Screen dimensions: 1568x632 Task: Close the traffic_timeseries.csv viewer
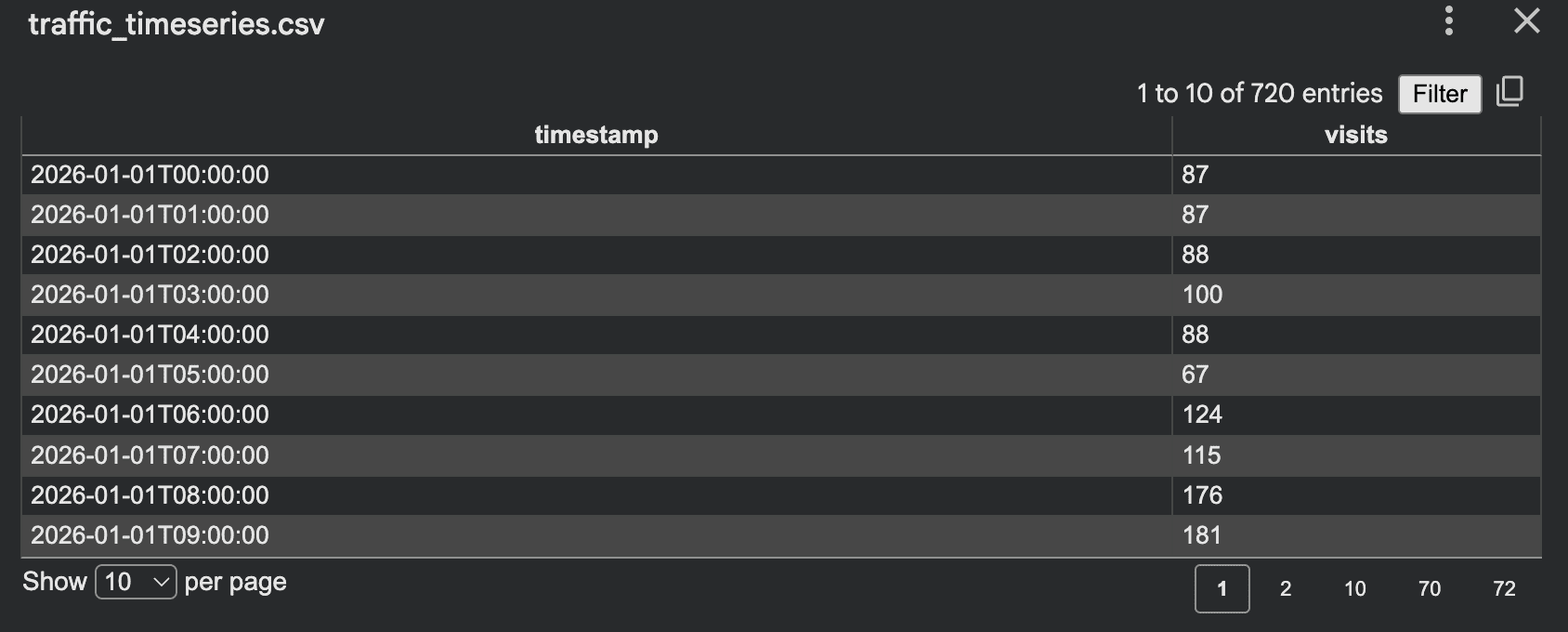[1526, 22]
